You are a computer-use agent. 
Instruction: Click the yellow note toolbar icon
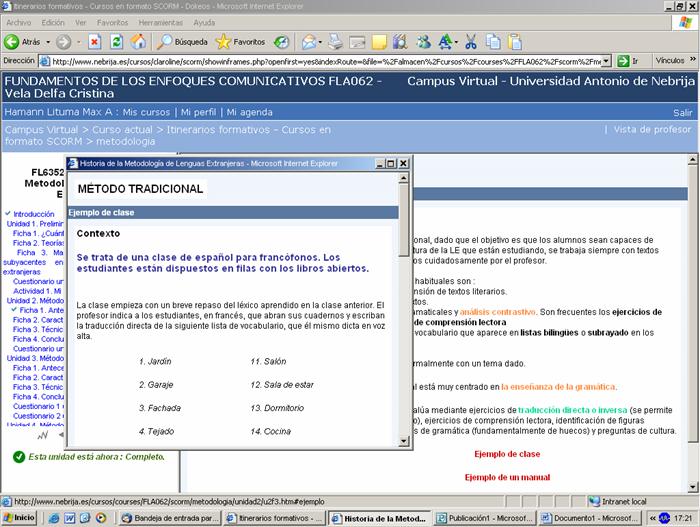pyautogui.click(x=379, y=42)
